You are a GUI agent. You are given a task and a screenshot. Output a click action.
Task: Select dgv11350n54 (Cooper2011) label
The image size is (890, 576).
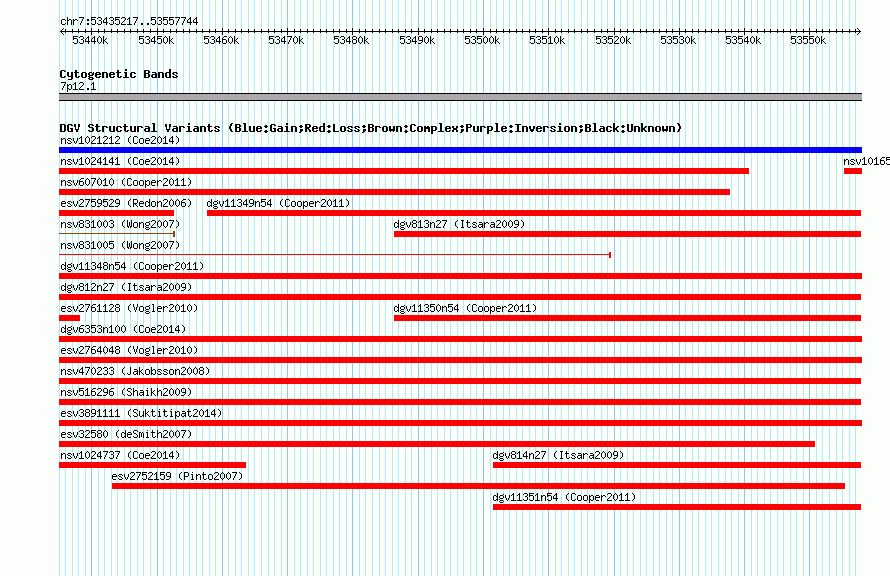465,308
